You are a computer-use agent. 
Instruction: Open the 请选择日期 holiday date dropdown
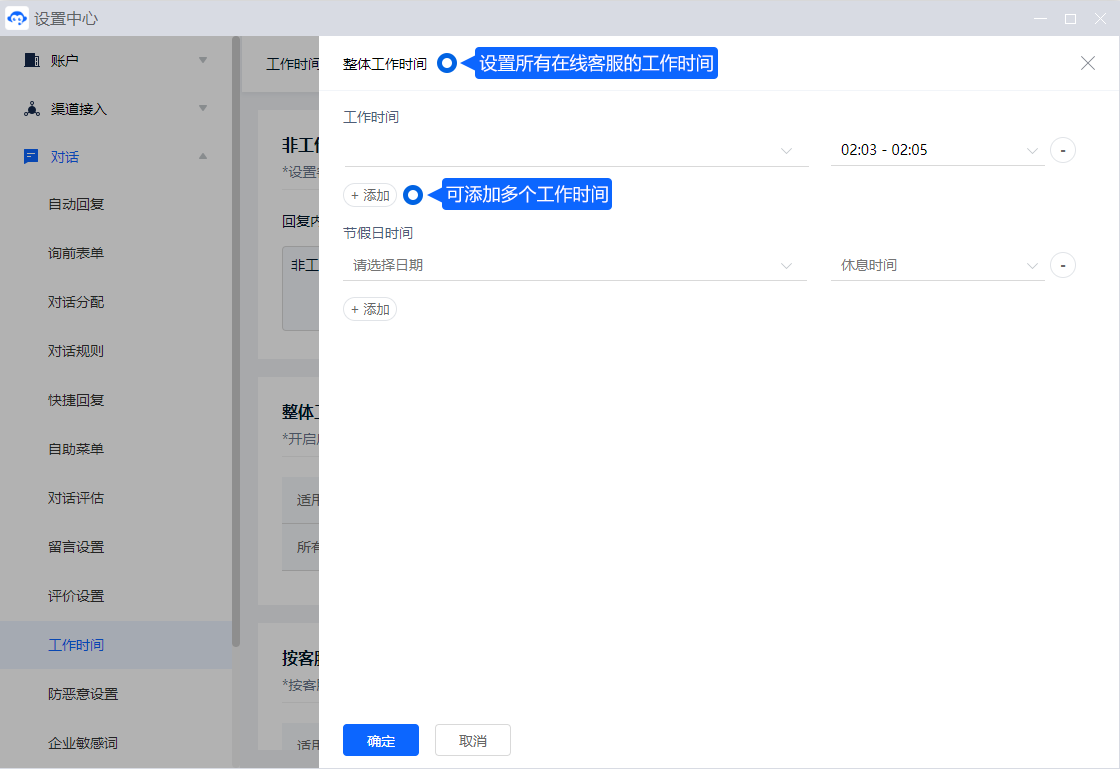tap(575, 265)
